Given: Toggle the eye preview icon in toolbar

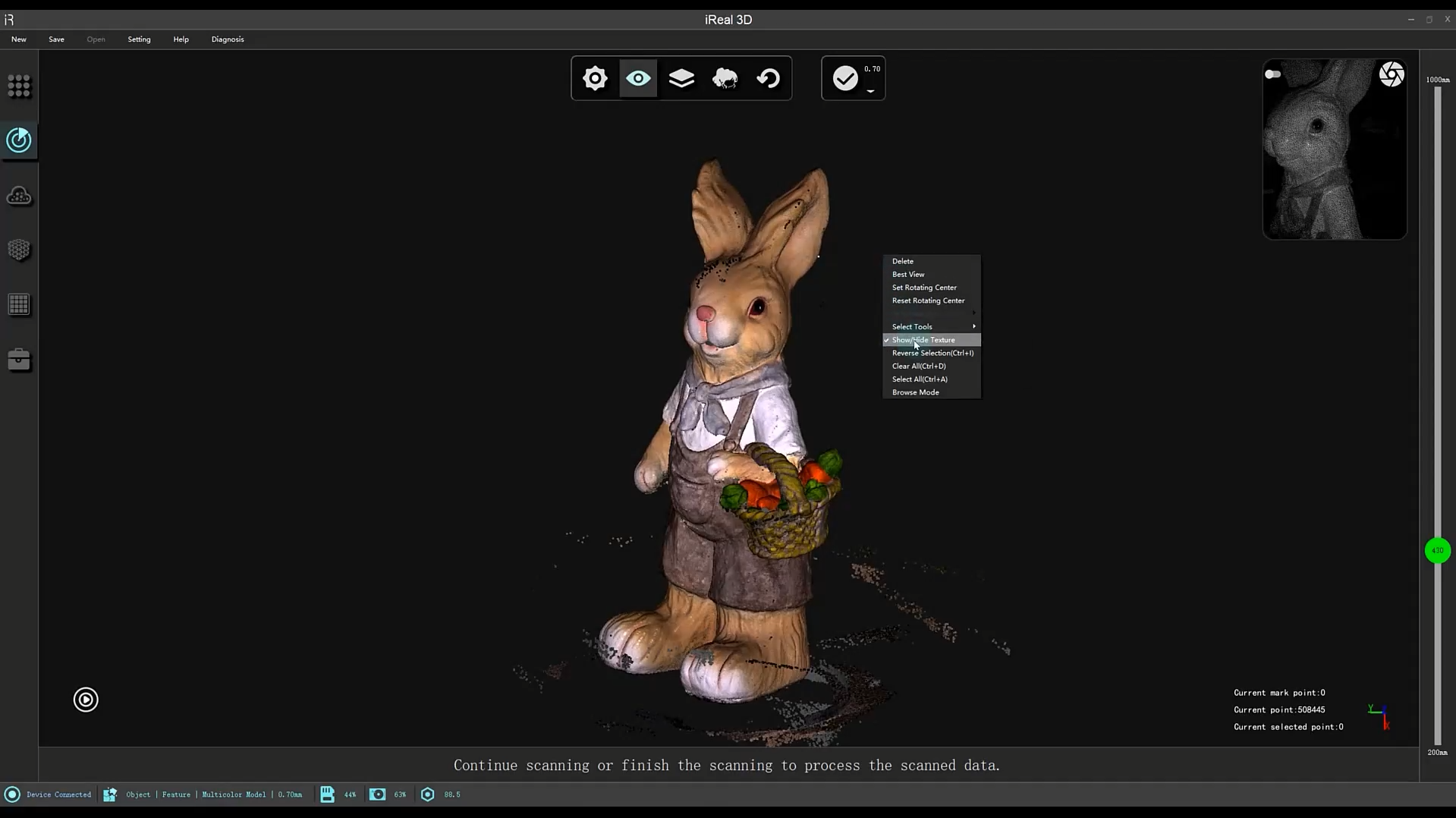Looking at the screenshot, I should click(638, 78).
